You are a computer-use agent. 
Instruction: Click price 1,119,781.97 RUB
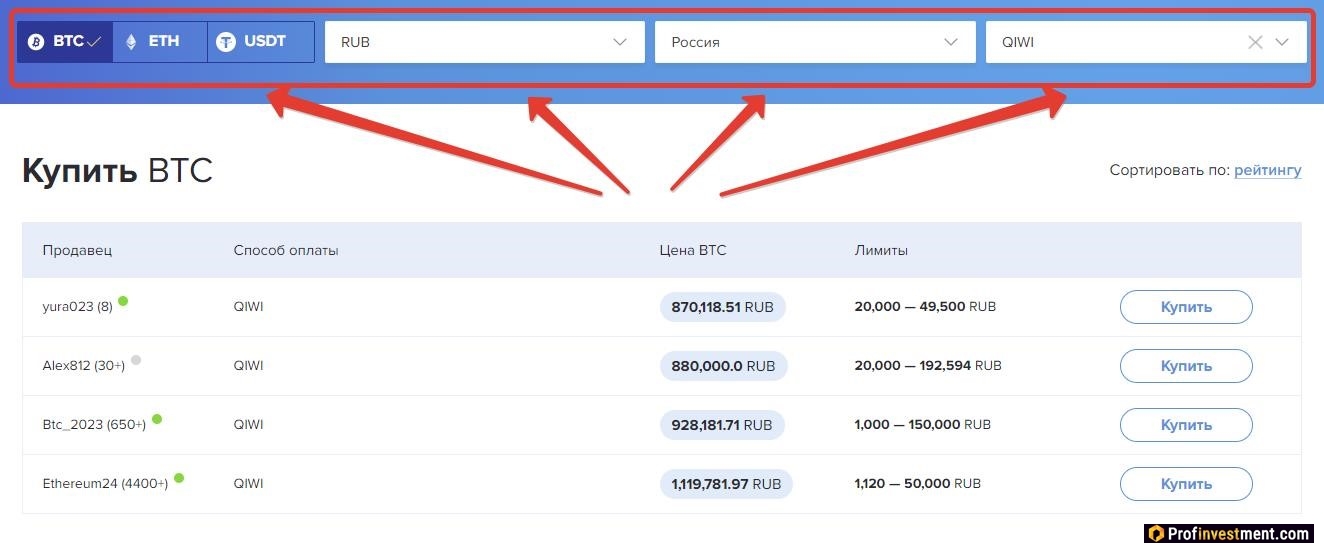coord(726,484)
